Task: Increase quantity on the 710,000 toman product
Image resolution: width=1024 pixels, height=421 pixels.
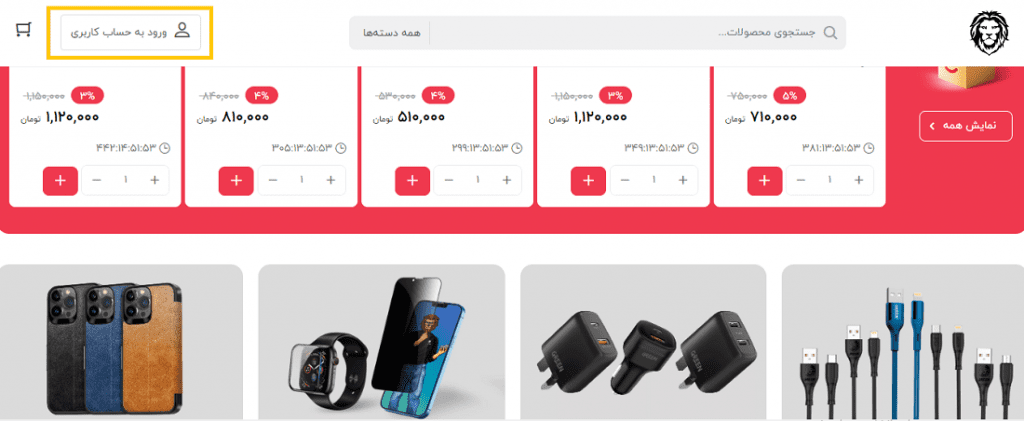Action: (x=859, y=180)
